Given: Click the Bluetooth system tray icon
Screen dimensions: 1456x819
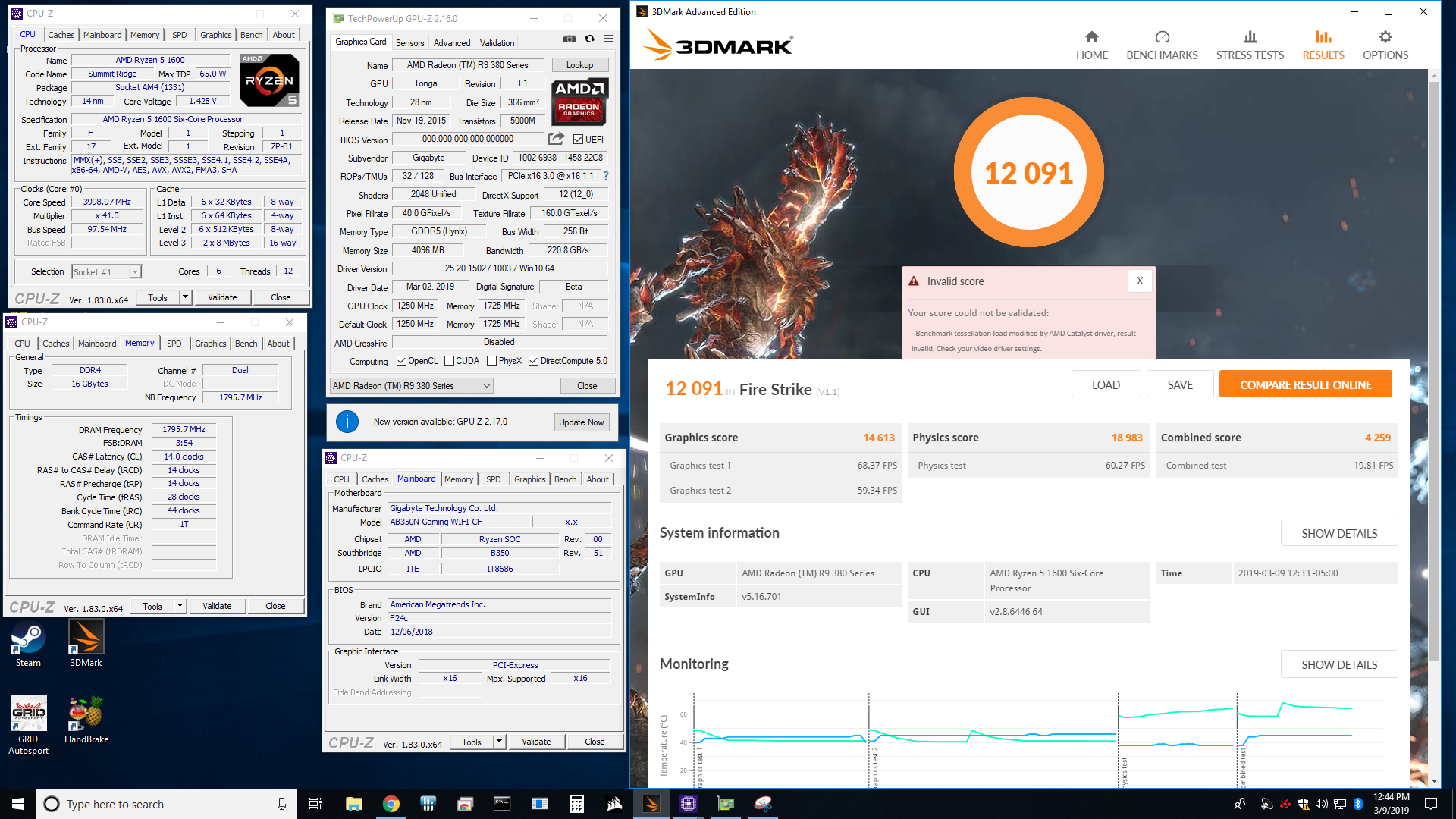Looking at the screenshot, I should pos(1358,804).
